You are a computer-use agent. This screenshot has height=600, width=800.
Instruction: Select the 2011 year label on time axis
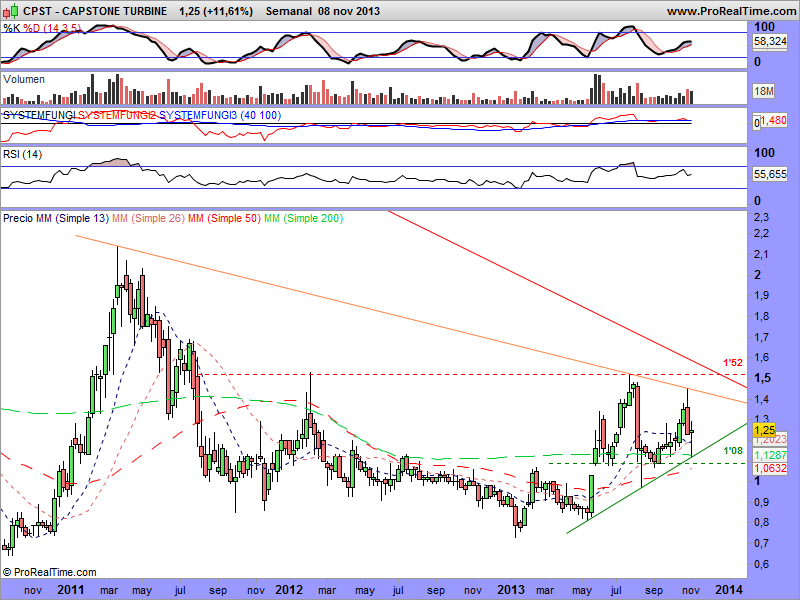click(71, 590)
